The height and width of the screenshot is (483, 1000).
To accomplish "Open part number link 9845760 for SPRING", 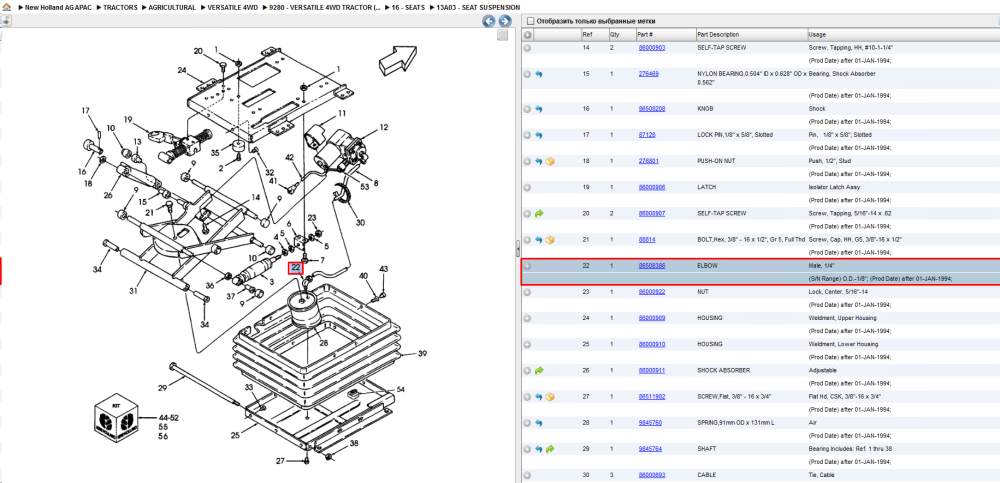I will coord(651,422).
